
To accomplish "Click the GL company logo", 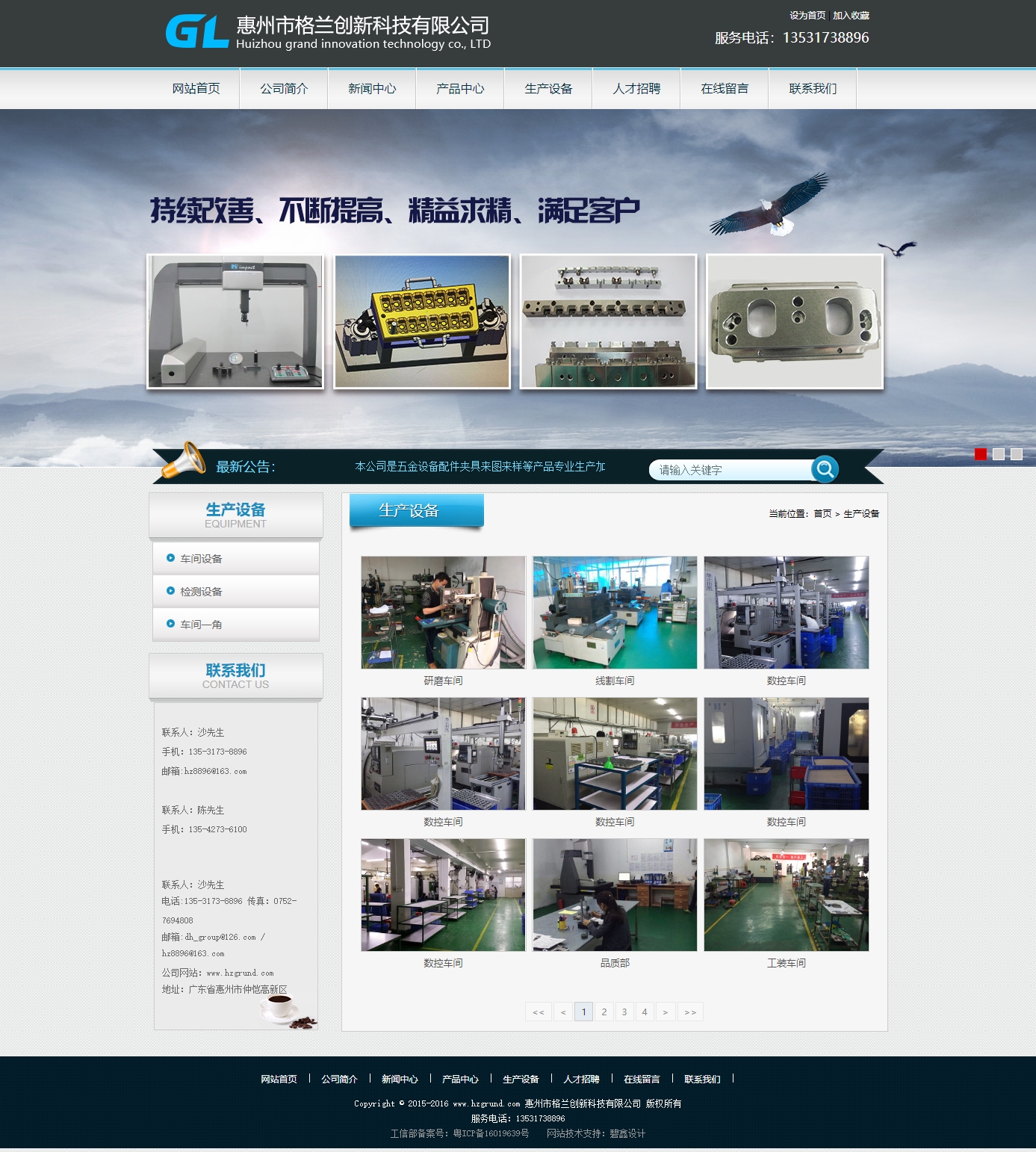I will pos(196,32).
